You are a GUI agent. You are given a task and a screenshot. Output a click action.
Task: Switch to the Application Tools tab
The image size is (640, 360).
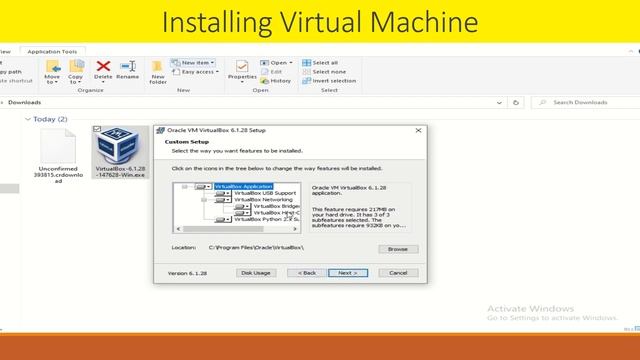point(52,51)
